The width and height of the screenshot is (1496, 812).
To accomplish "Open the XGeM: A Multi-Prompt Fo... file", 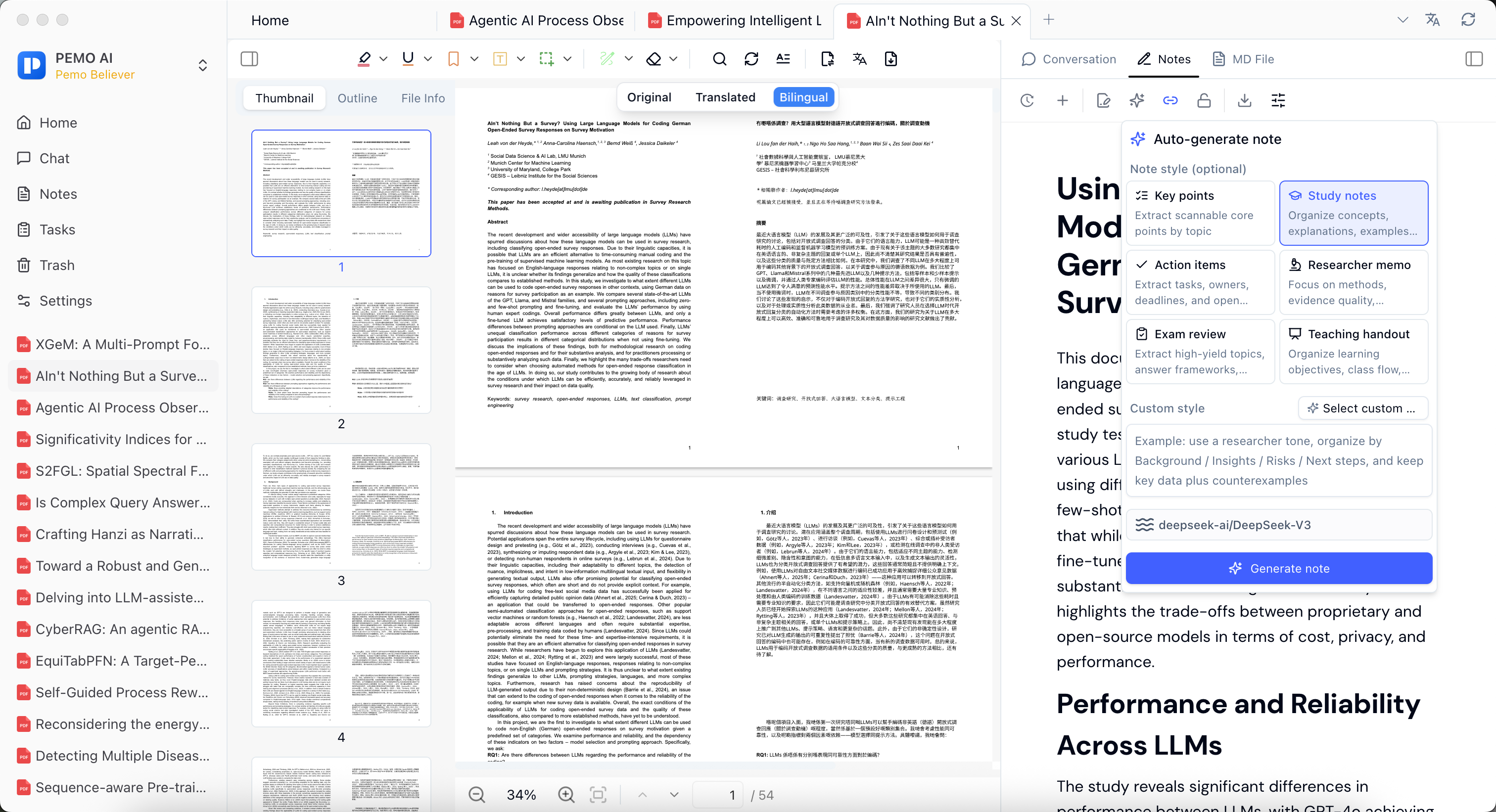I will [x=113, y=344].
